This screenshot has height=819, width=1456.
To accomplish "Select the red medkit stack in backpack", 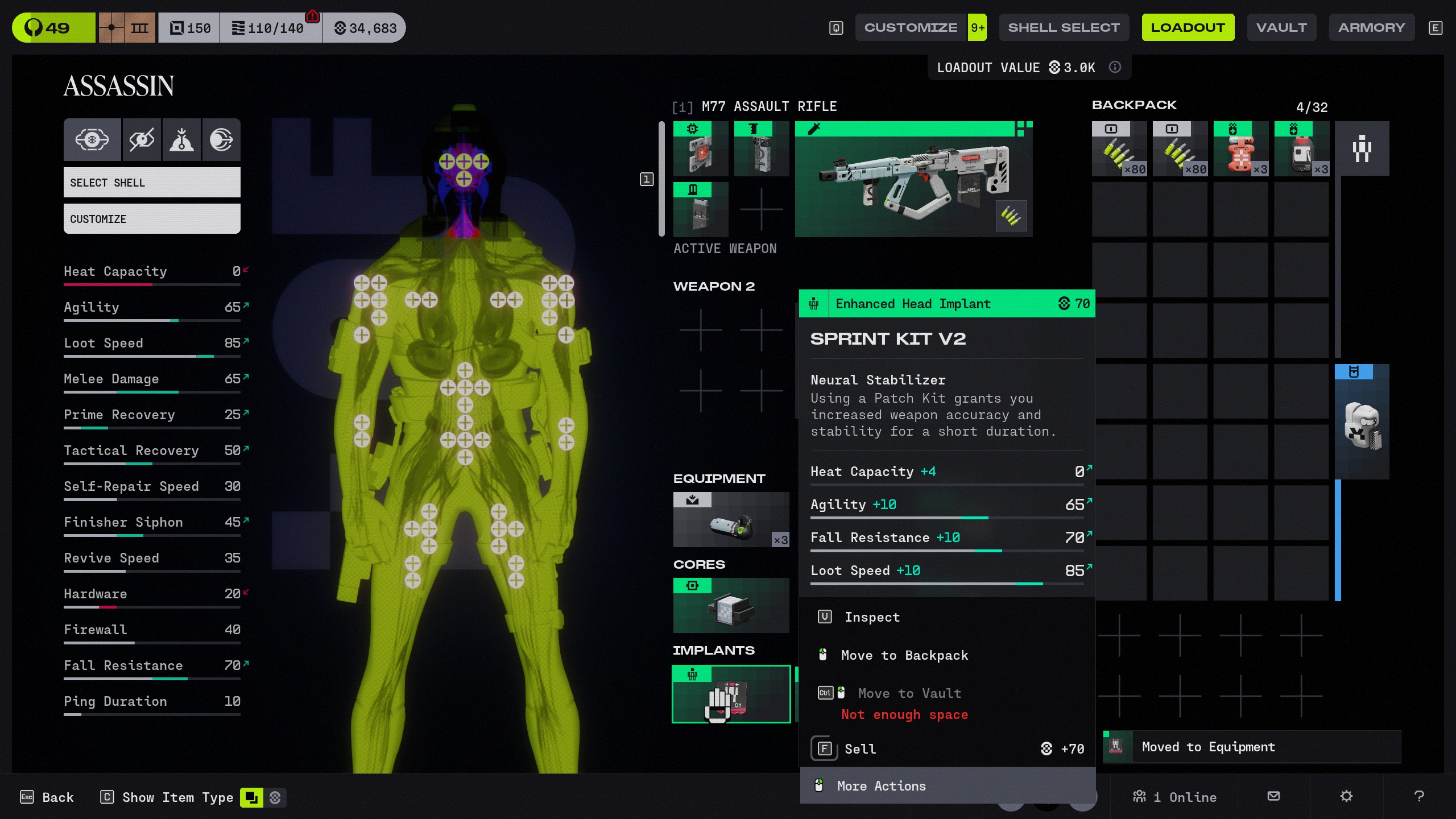I will (1240, 148).
